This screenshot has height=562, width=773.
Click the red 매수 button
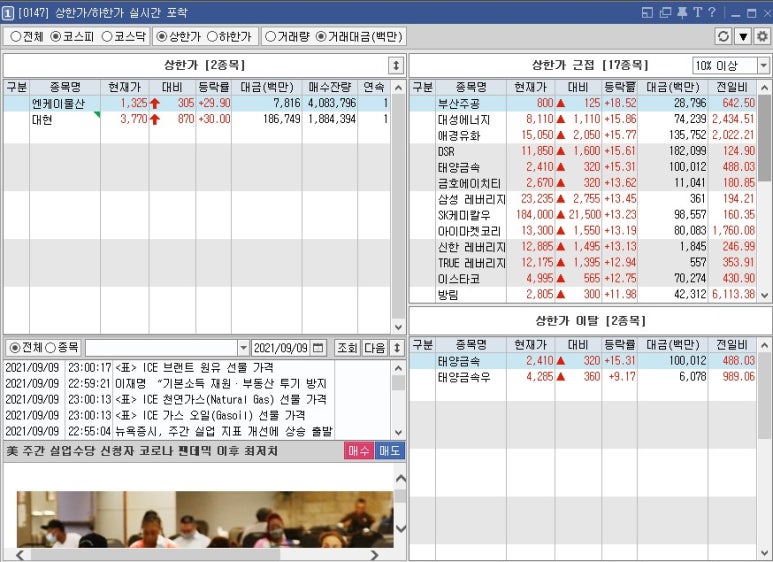pos(358,451)
